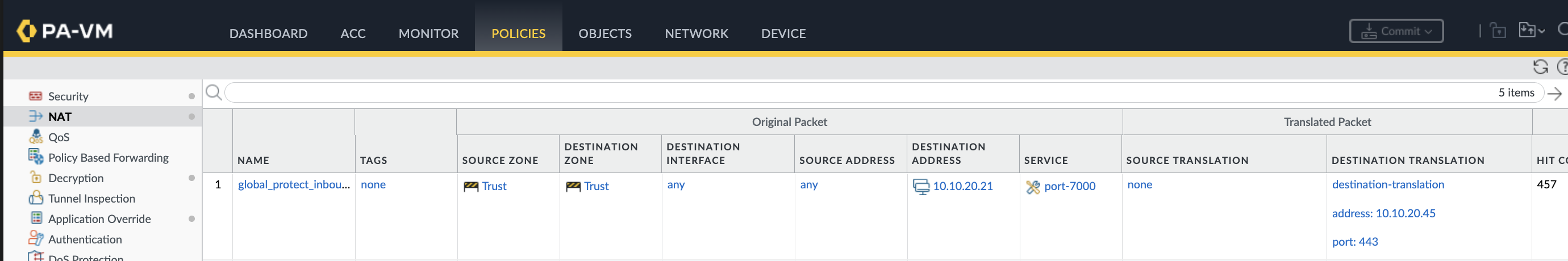1568x261 pixels.
Task: Open the configuration changes dropdown icon
Action: (x=1532, y=30)
